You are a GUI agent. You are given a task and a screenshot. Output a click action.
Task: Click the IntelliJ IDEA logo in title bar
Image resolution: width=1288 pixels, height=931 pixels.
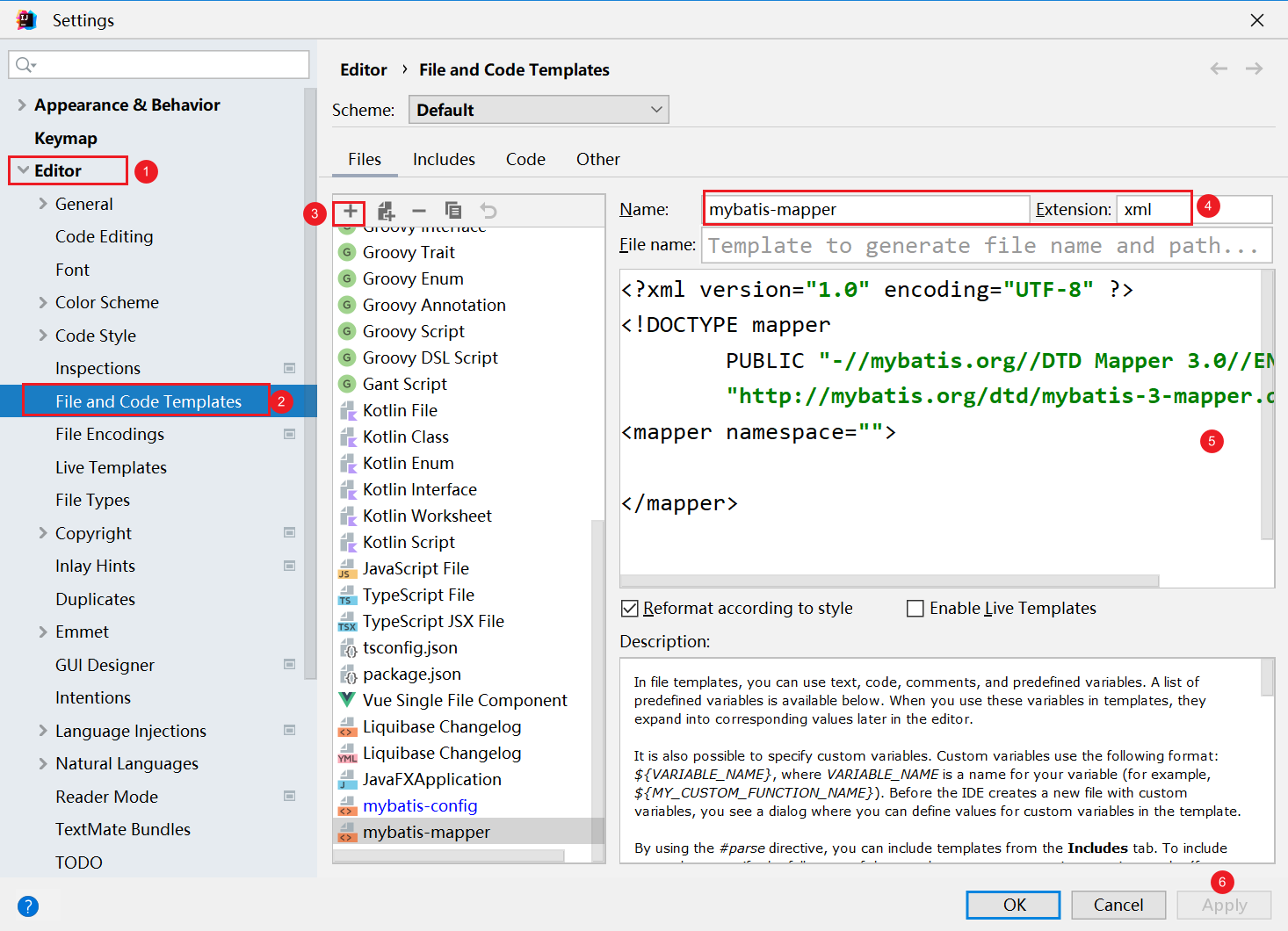[x=26, y=19]
